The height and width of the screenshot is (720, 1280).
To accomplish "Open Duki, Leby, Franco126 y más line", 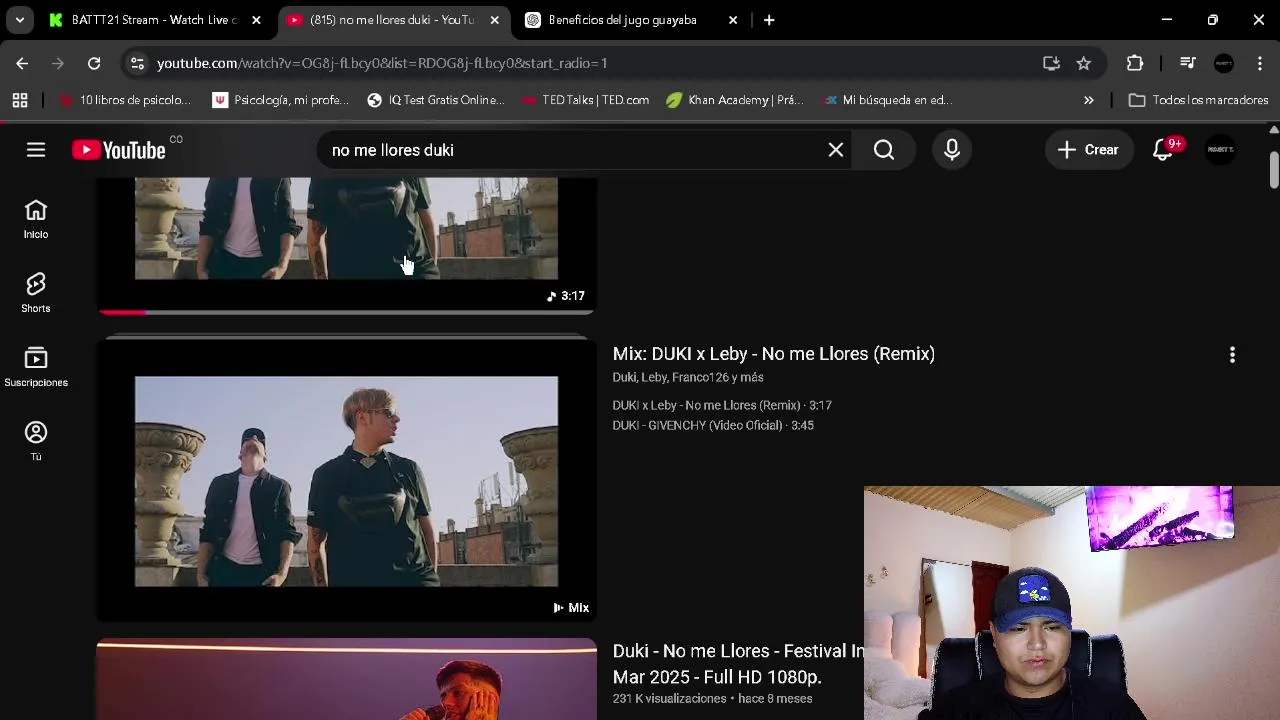I will coord(688,377).
